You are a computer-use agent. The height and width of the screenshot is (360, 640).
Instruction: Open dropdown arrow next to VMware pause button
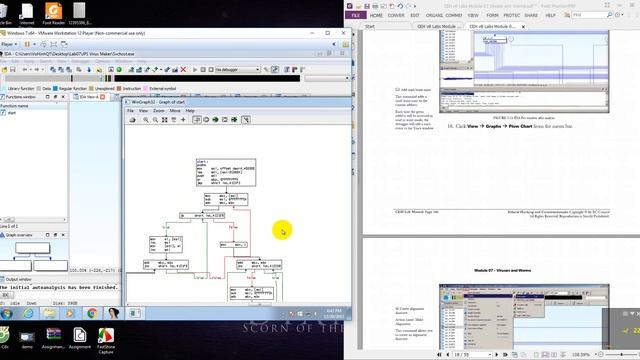34,44
